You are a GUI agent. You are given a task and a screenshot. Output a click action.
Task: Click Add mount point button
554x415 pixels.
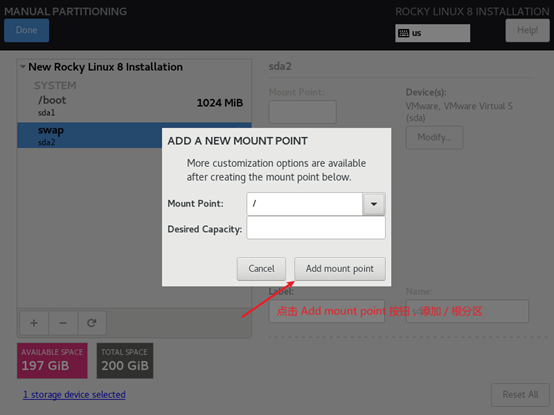point(340,269)
